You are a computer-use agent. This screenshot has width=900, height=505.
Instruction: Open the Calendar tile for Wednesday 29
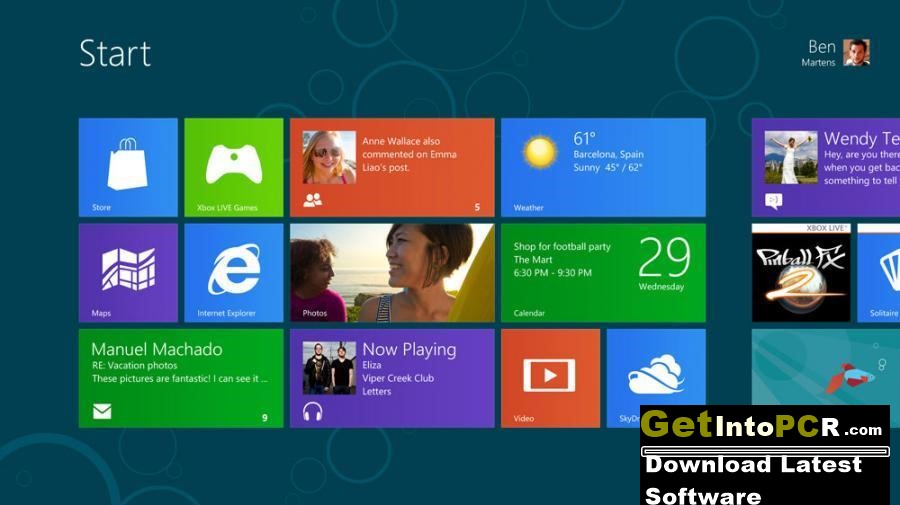[603, 273]
